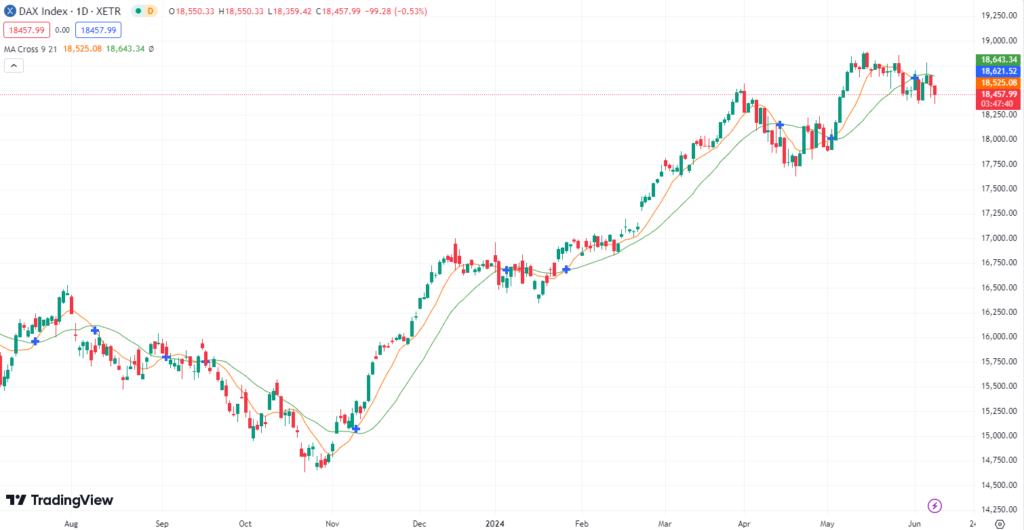Open symbol search via DAX Index title
Image resolution: width=1024 pixels, height=530 pixels.
pos(72,11)
